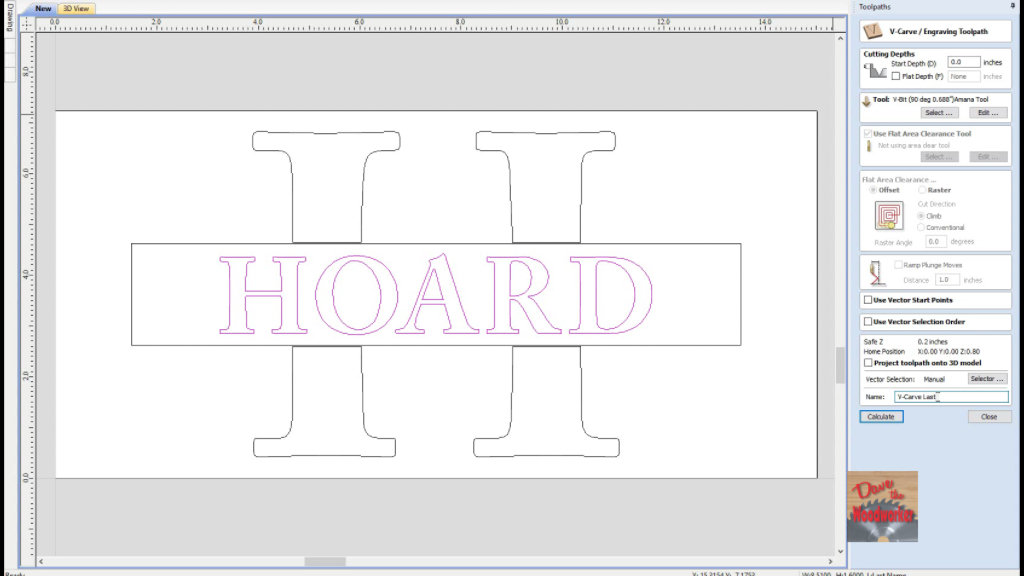Click the area clearance tool bit icon

869,146
